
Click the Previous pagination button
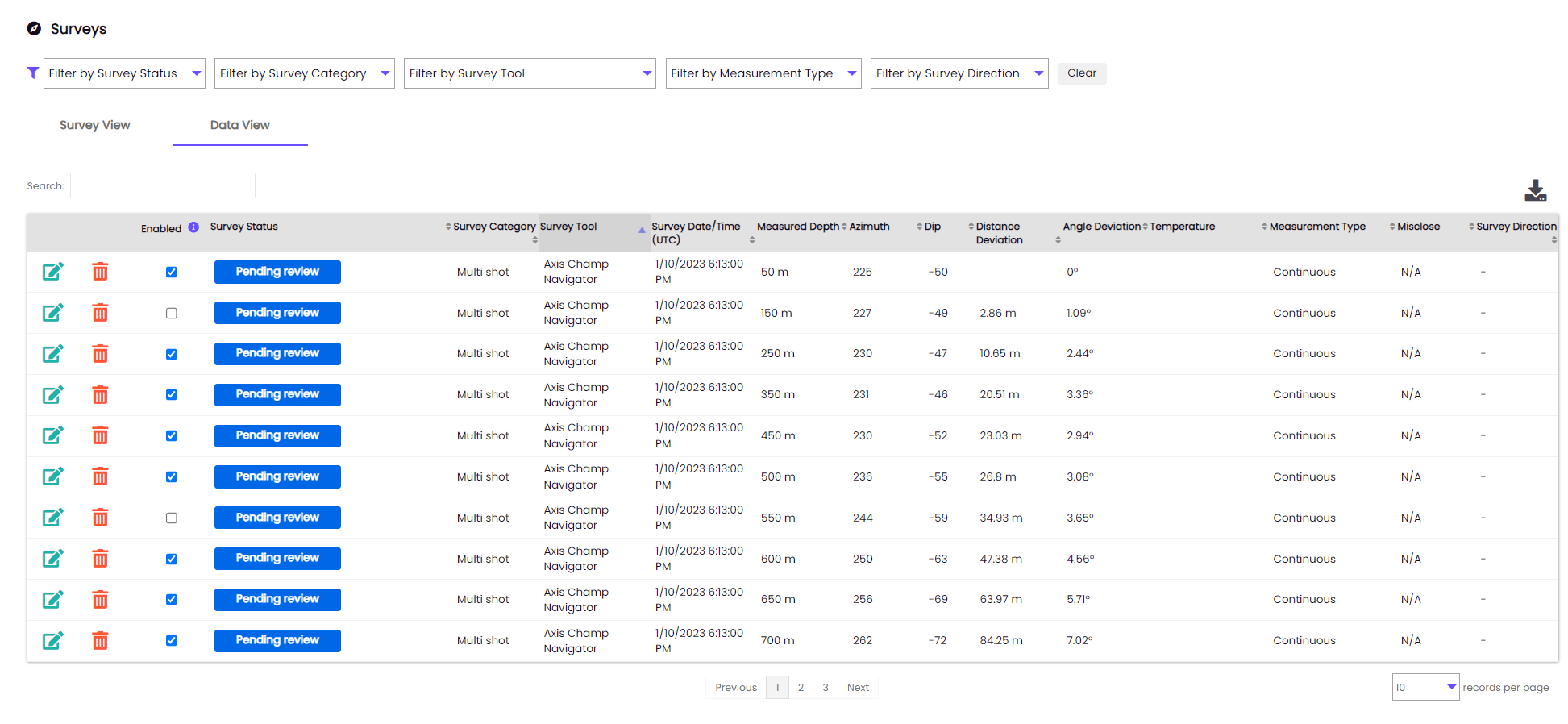(x=736, y=687)
